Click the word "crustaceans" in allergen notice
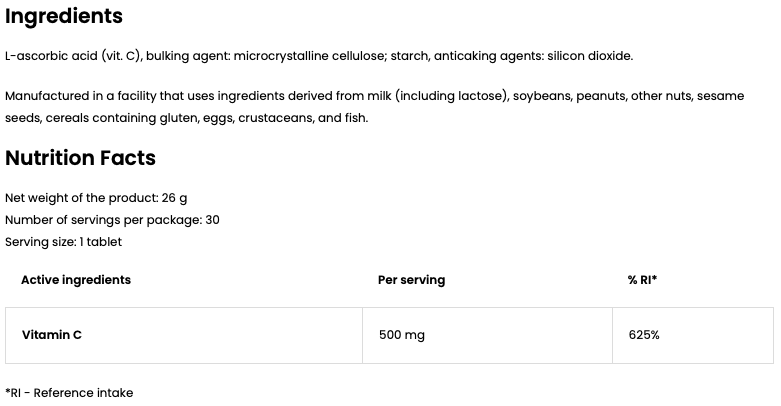The height and width of the screenshot is (406, 781). tap(276, 118)
